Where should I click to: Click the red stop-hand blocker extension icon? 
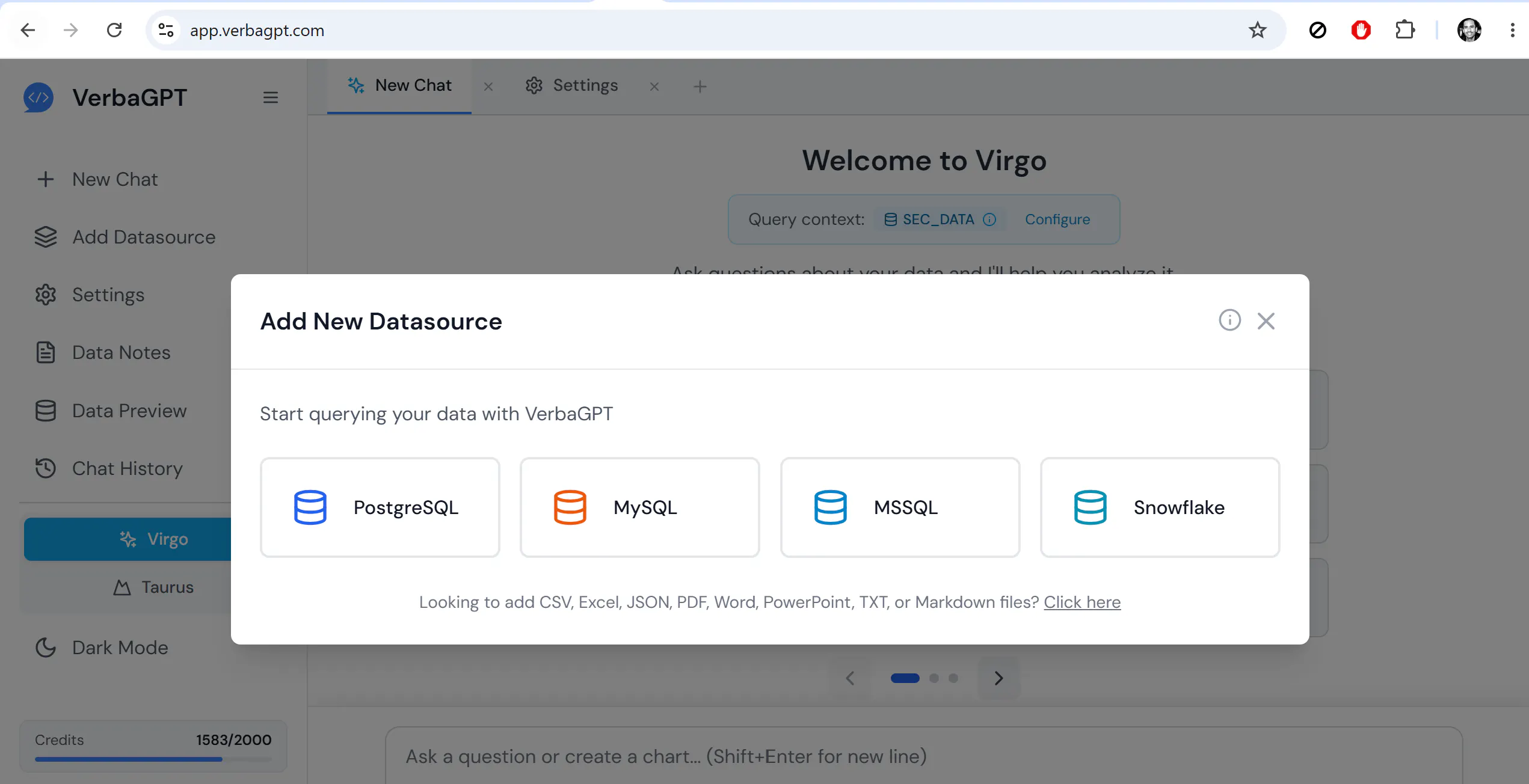coord(1361,30)
